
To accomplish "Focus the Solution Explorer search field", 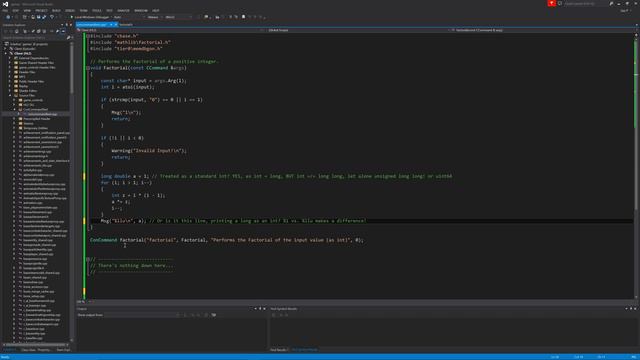I will pyautogui.click(x=34, y=38).
